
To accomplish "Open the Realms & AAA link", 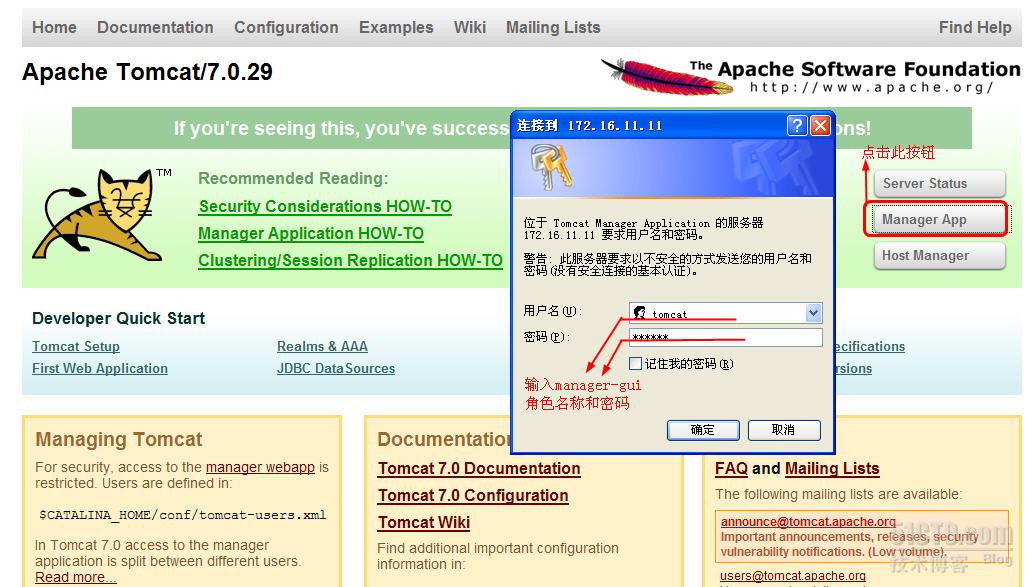I will [322, 346].
